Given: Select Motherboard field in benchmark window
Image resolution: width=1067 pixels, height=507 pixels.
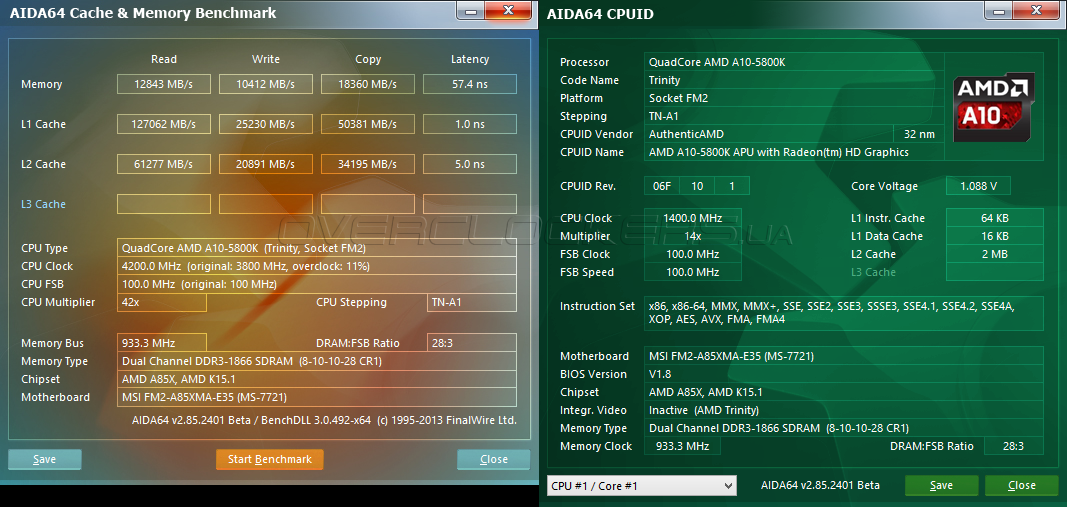Looking at the screenshot, I should pyautogui.click(x=316, y=397).
